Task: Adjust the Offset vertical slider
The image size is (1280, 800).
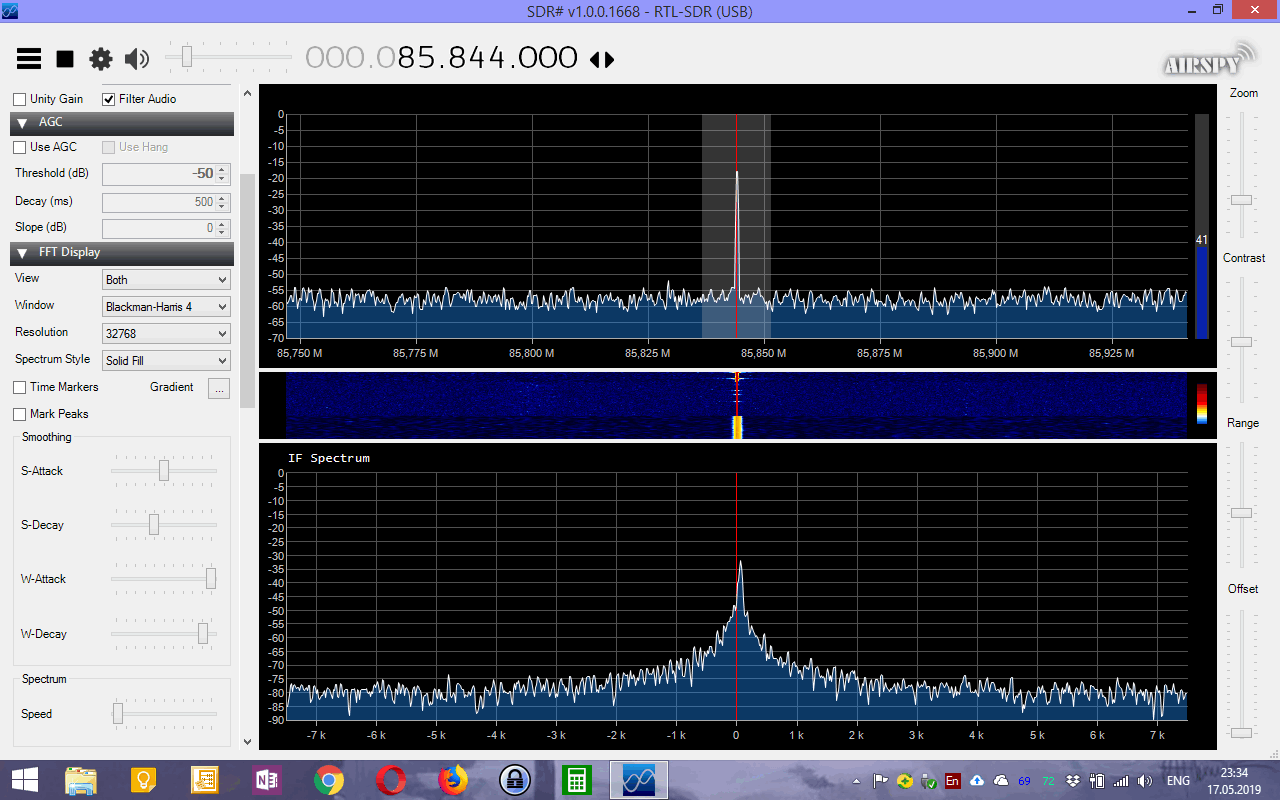Action: (x=1241, y=733)
